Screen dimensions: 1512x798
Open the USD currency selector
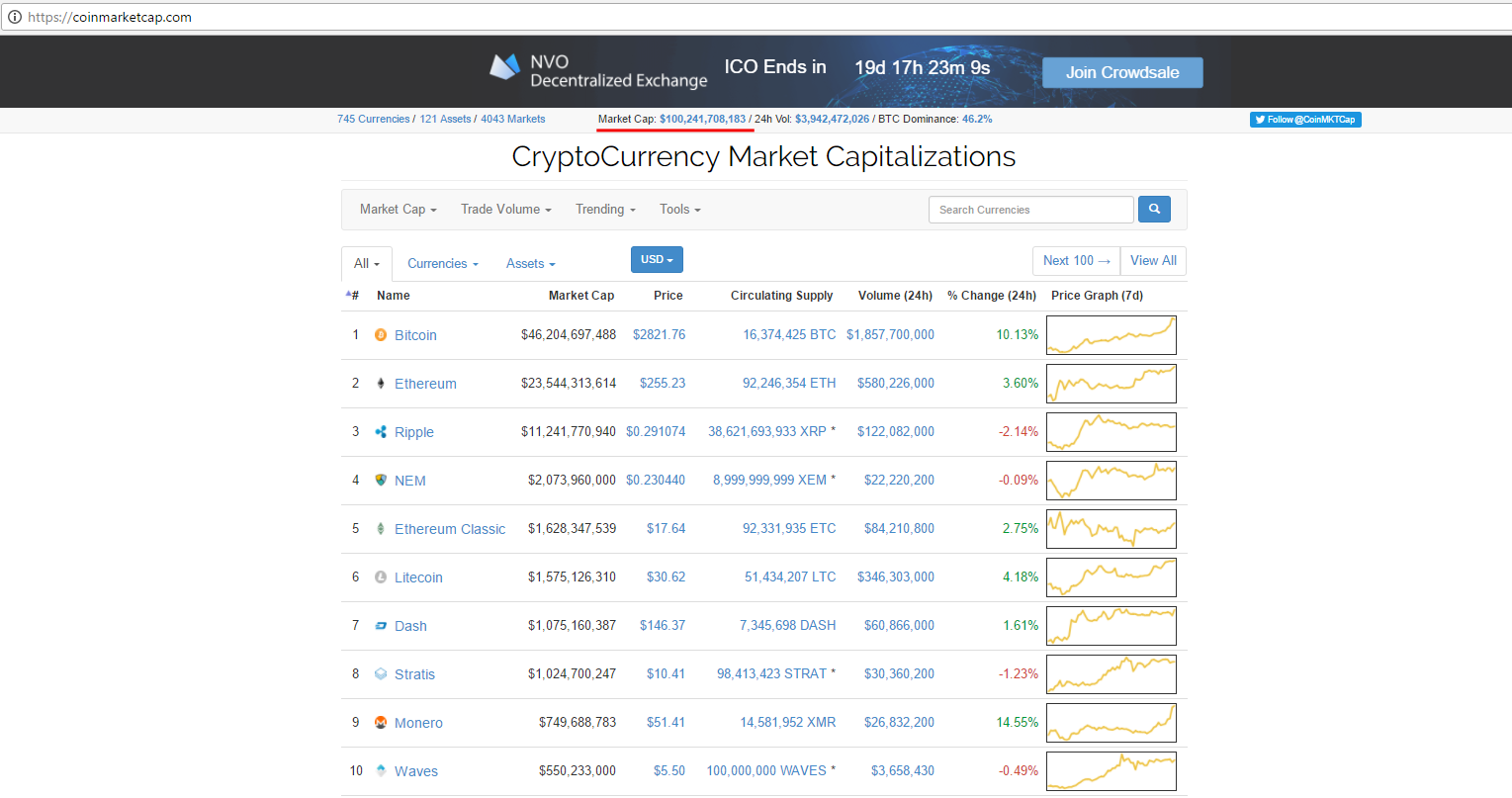tap(657, 260)
